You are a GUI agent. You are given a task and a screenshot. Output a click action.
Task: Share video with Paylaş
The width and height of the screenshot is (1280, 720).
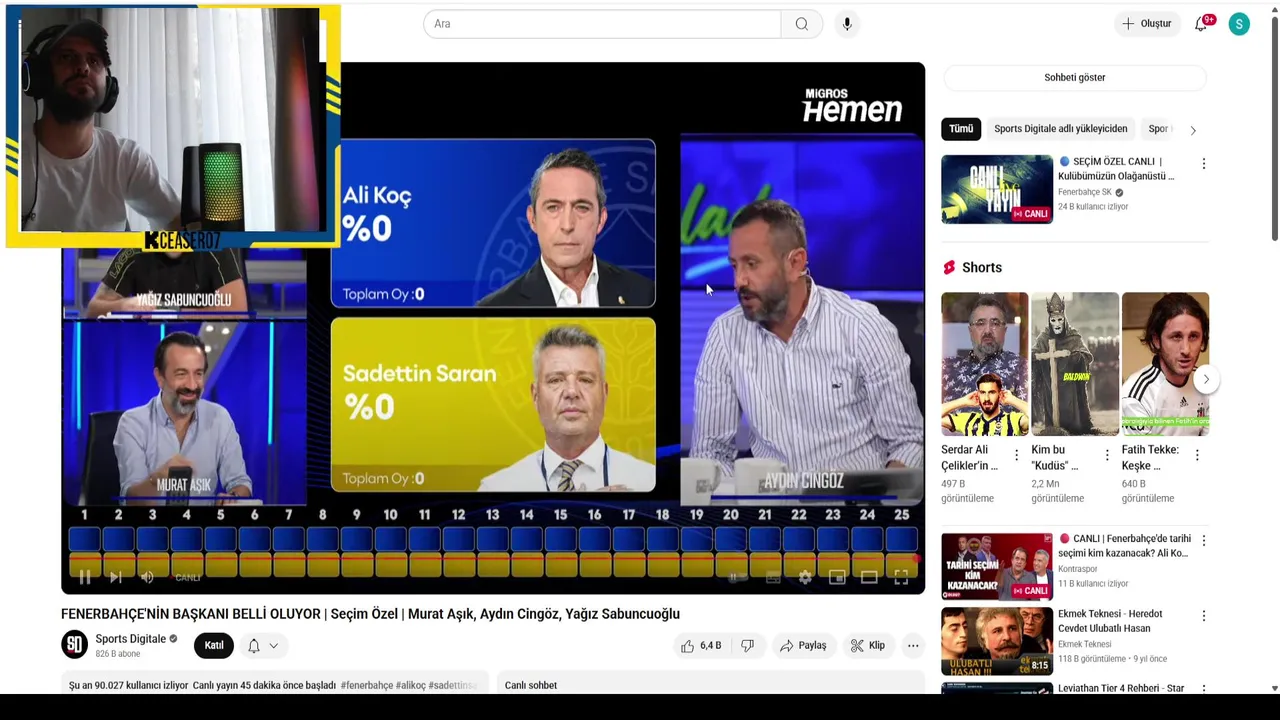803,646
